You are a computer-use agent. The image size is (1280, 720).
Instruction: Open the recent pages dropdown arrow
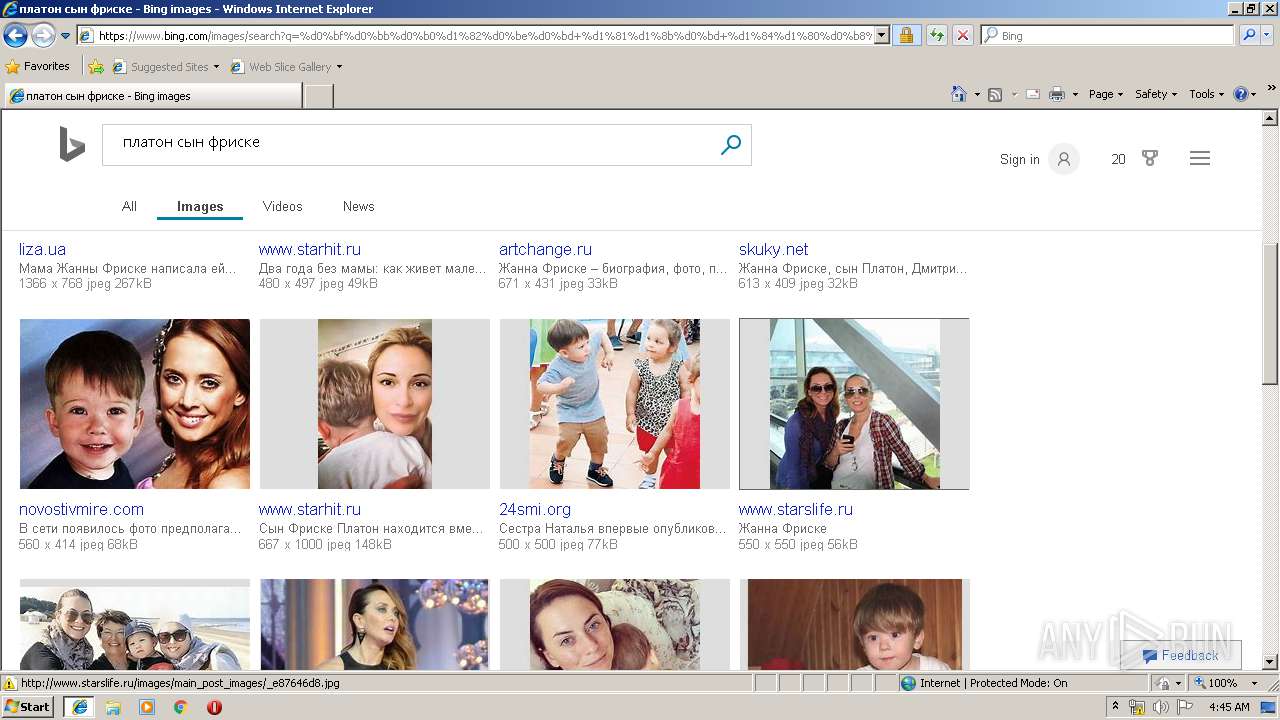click(x=65, y=36)
